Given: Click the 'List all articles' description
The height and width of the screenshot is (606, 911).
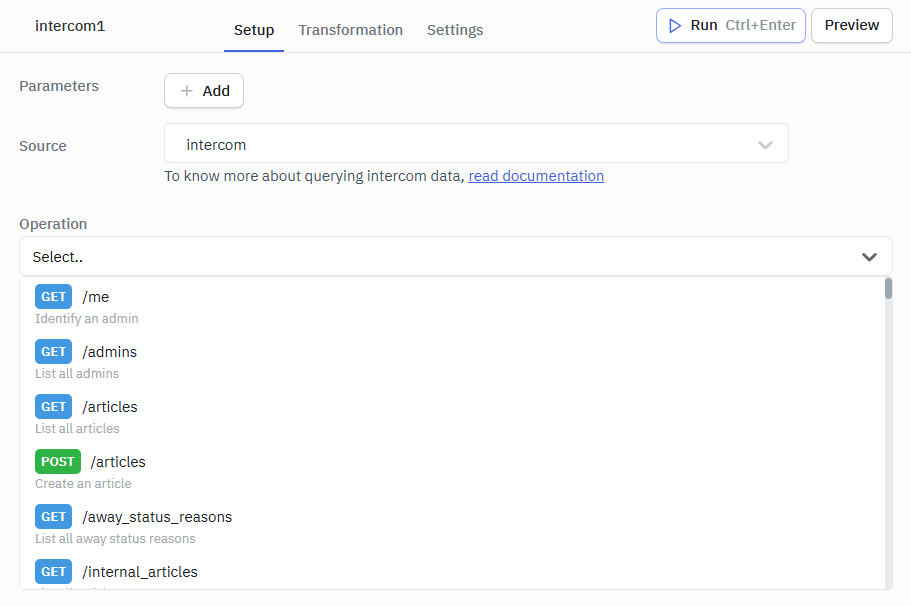Looking at the screenshot, I should coord(77,429).
